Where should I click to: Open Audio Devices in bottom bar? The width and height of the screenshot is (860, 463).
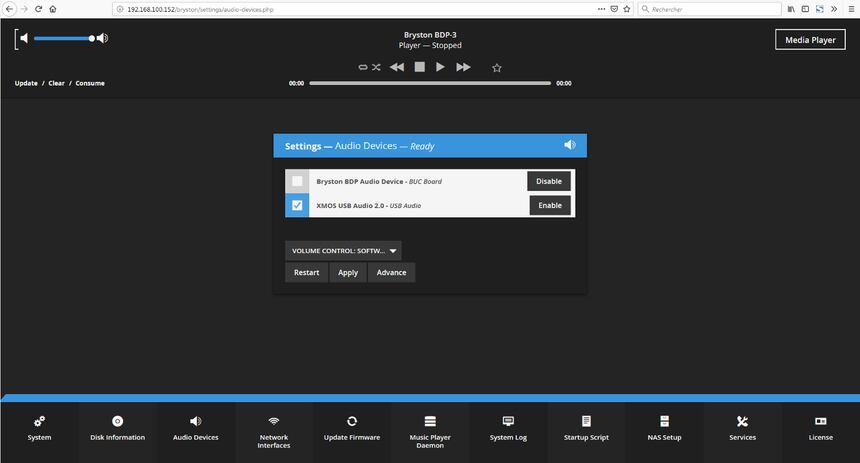point(195,428)
